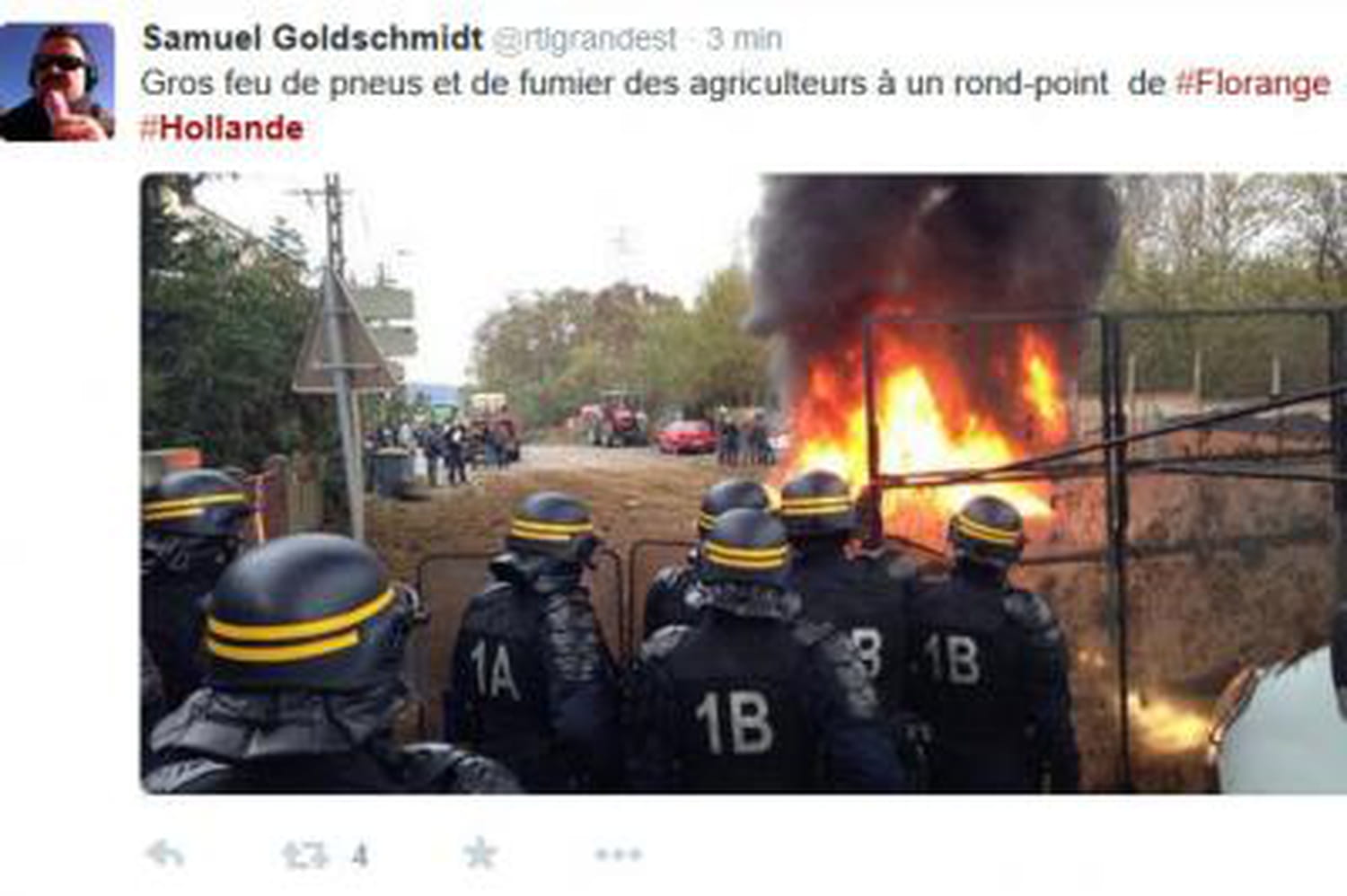This screenshot has width=1347, height=896.
Task: Enlarge the riot police fire photo
Action: tap(744, 483)
